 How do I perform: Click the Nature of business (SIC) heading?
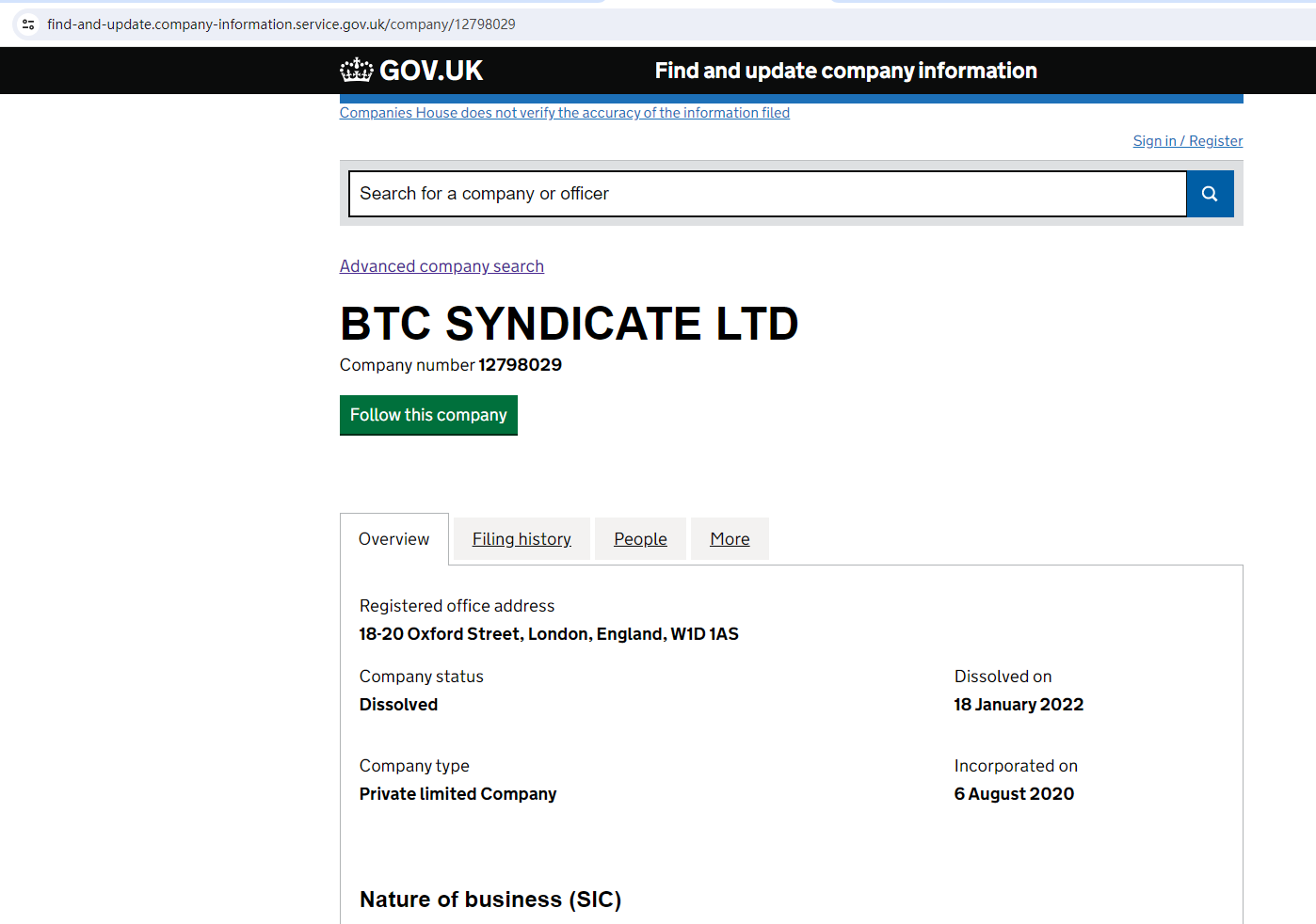[490, 900]
